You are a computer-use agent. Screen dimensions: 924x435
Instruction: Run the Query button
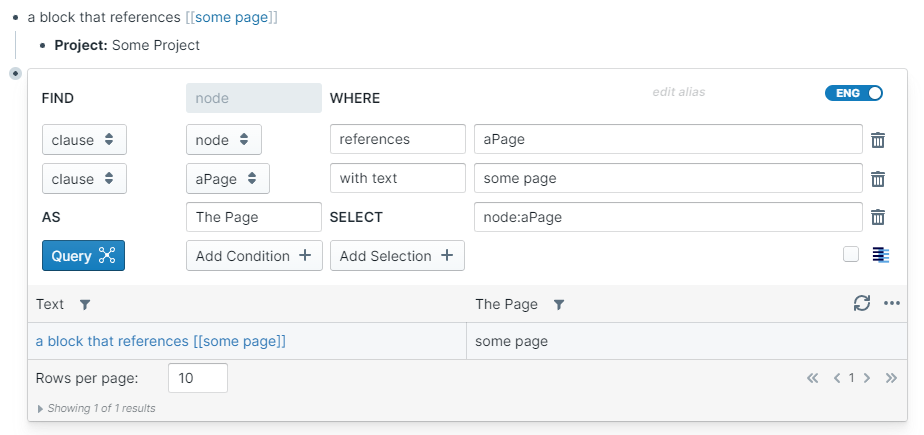click(x=83, y=256)
